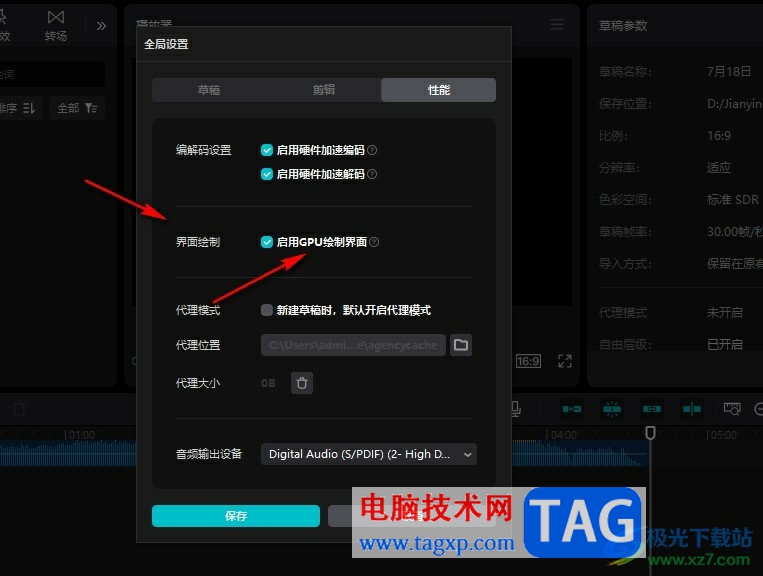763x576 pixels.
Task: Toggle linkage icon in timeline toolbar
Action: pyautogui.click(x=652, y=409)
